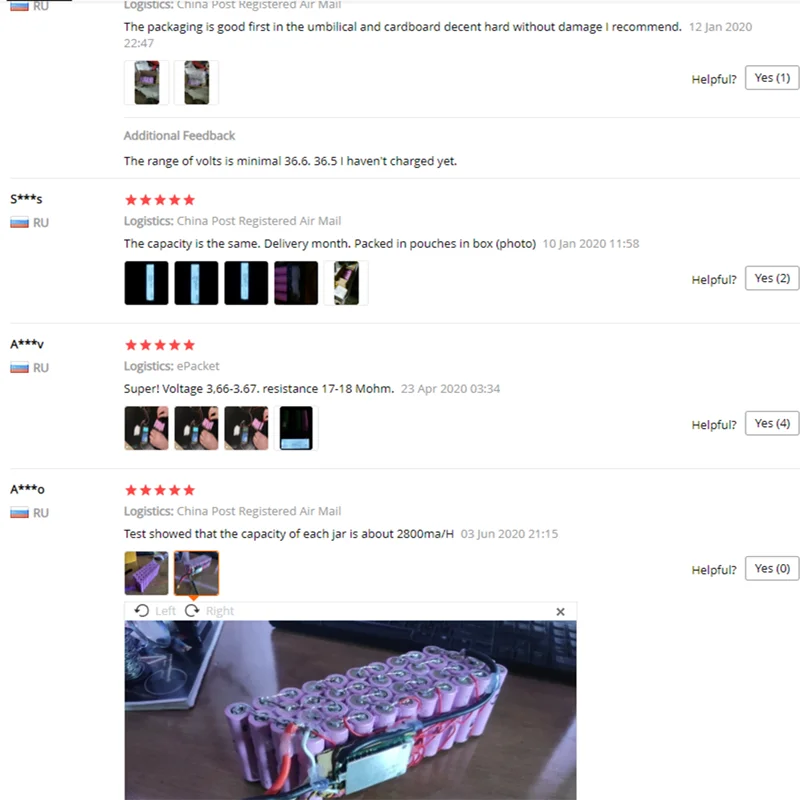Click the Russian flag beside A***v
The width and height of the screenshot is (800, 800).
point(19,368)
